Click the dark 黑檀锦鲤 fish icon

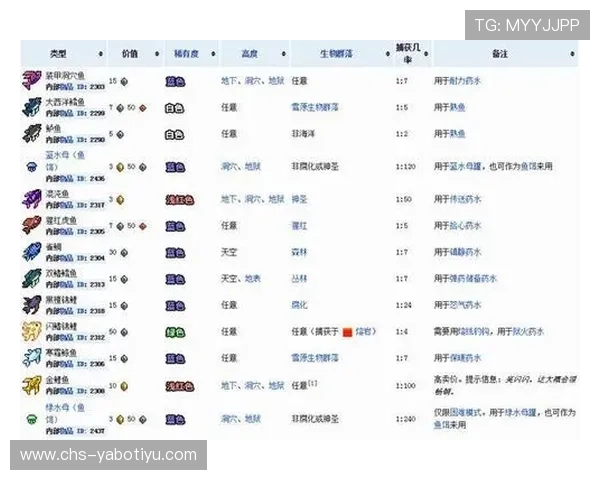(x=32, y=305)
